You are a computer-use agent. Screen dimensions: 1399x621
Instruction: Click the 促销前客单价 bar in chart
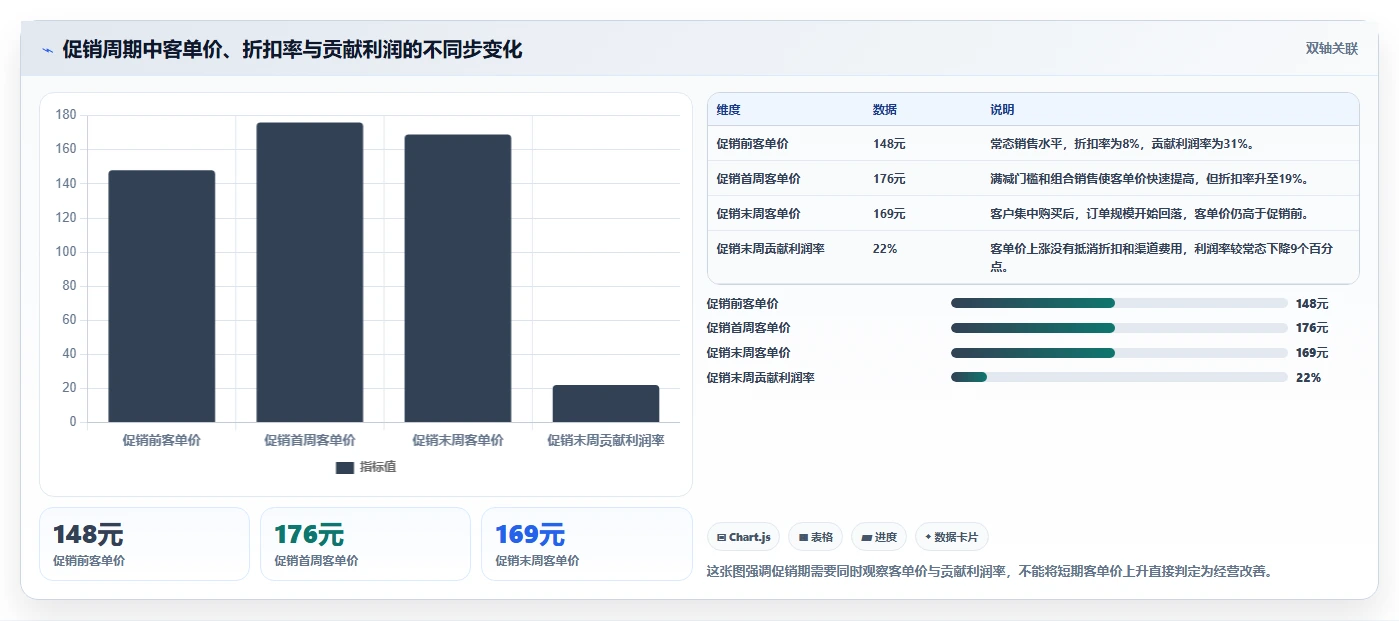162,296
